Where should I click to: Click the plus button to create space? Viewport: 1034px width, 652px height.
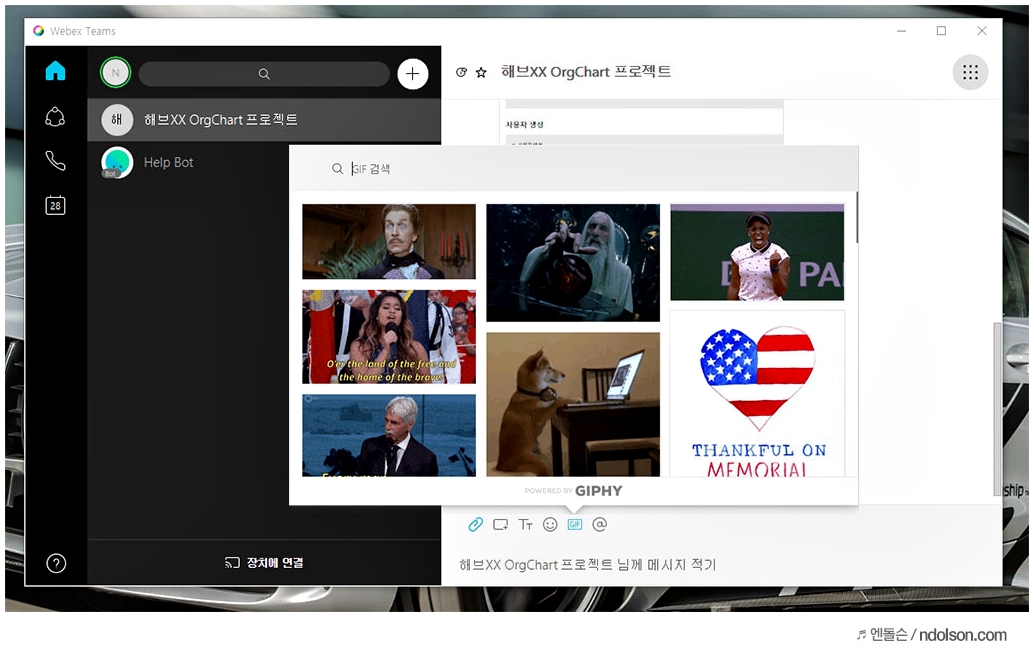tap(413, 74)
